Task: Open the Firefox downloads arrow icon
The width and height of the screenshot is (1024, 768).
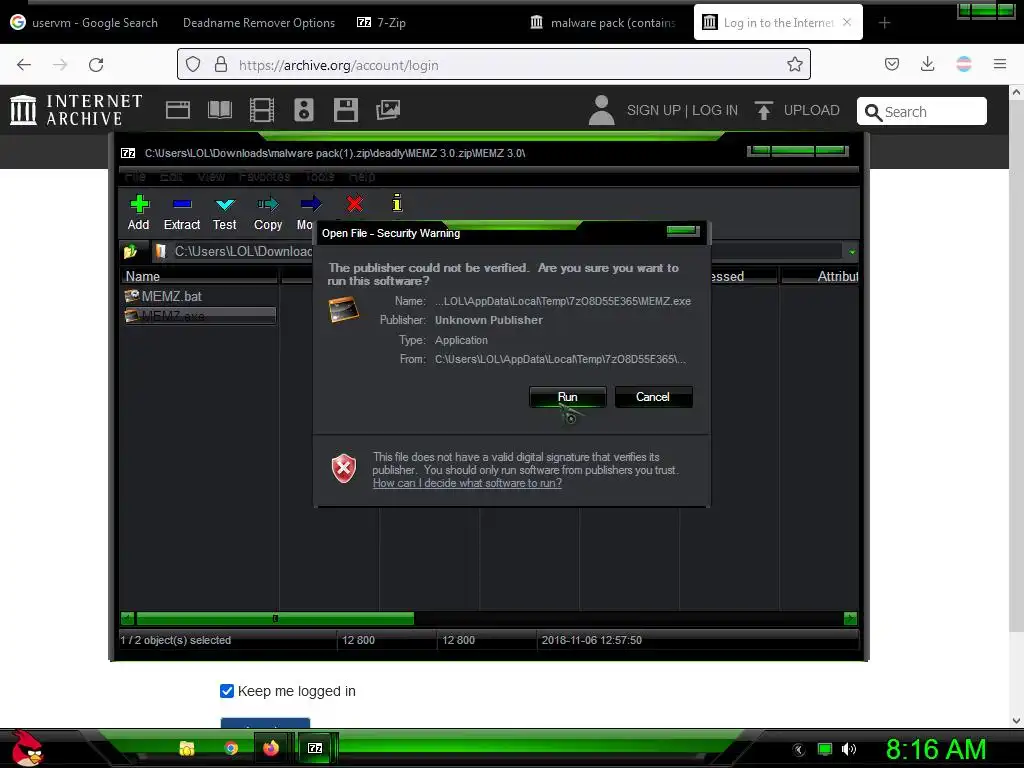Action: point(927,64)
